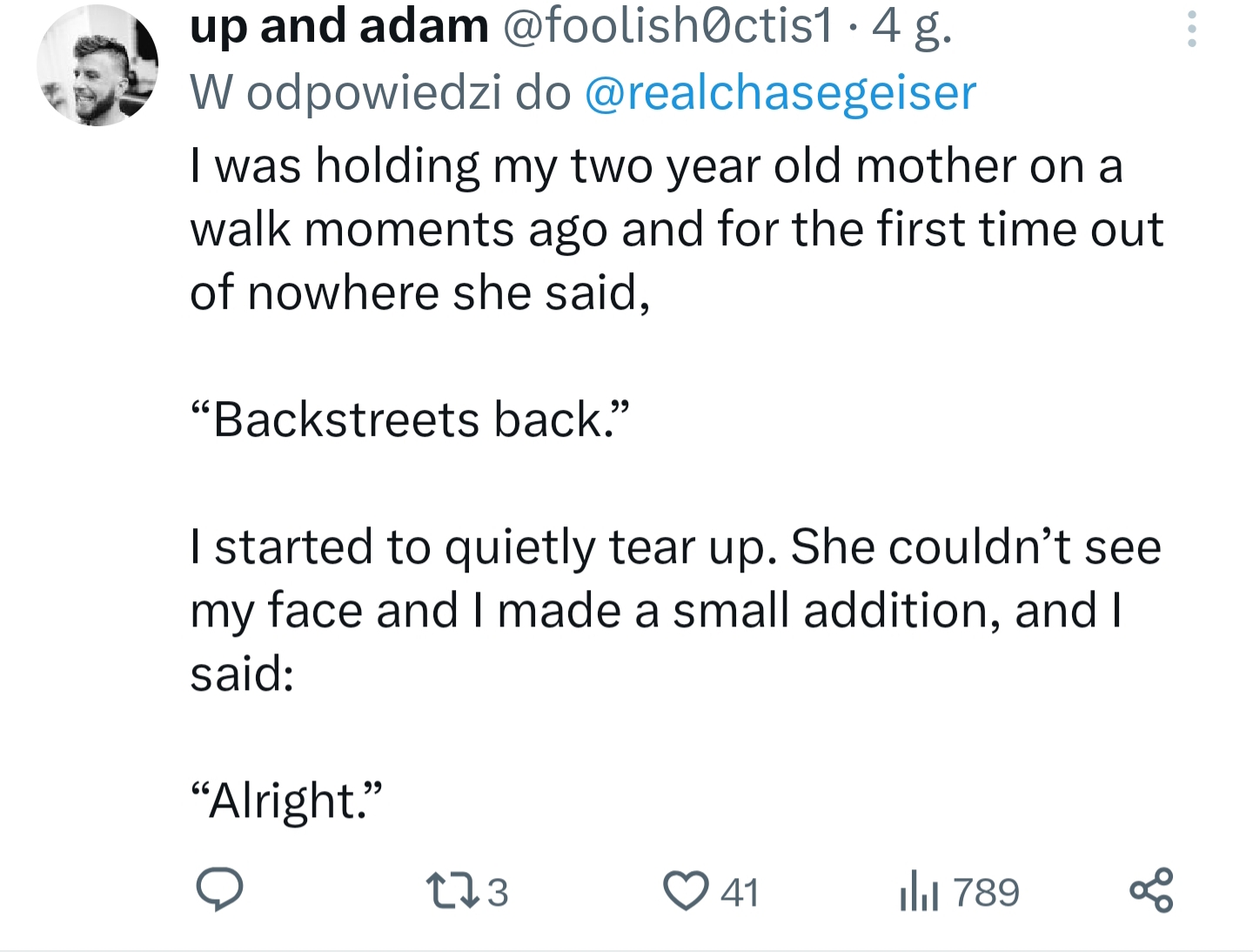Share the tweet via share icon

1151,890
